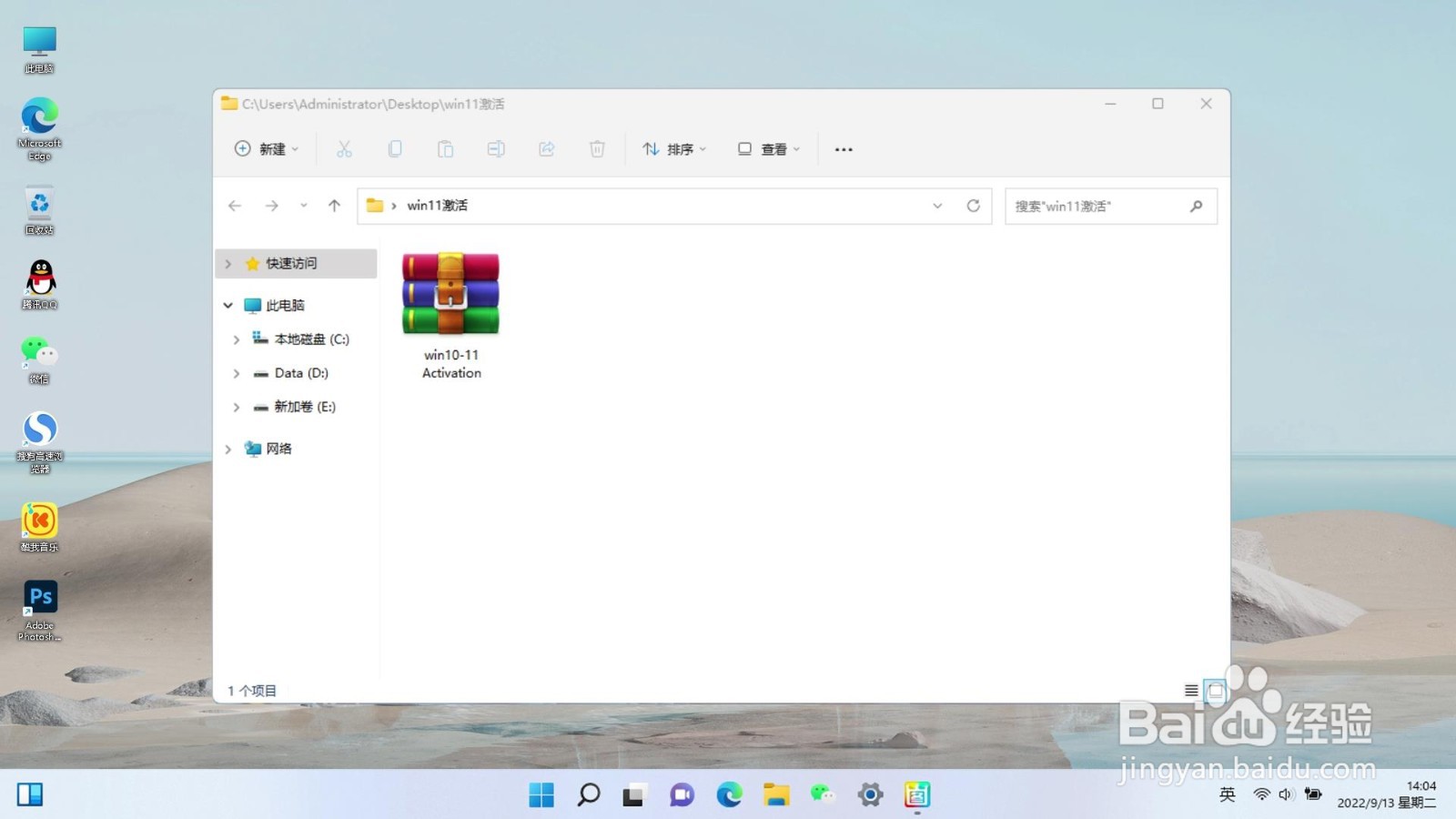The image size is (1456, 819).
Task: Collapse the 此电脑 tree node
Action: tap(228, 306)
